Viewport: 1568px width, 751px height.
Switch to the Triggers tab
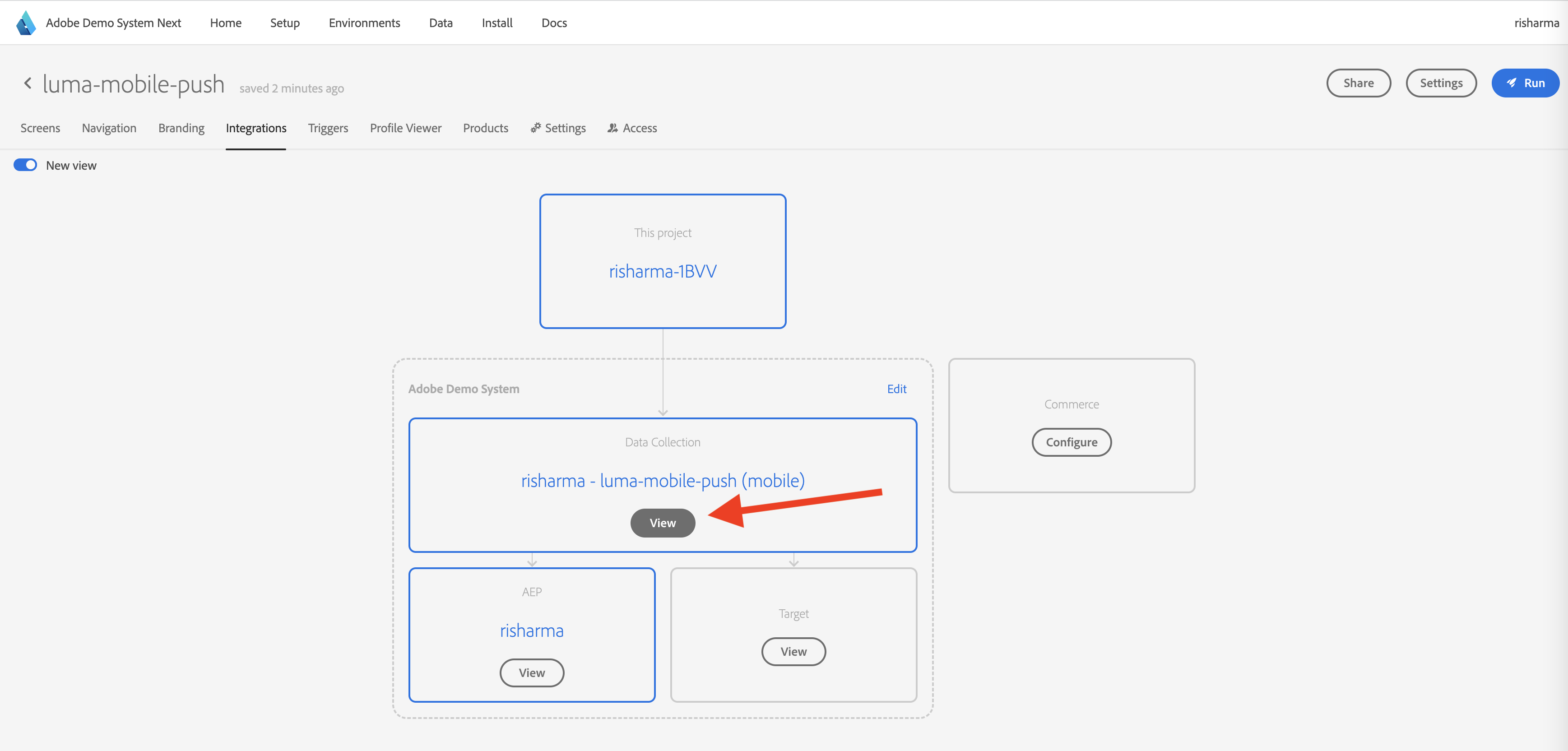[x=328, y=128]
